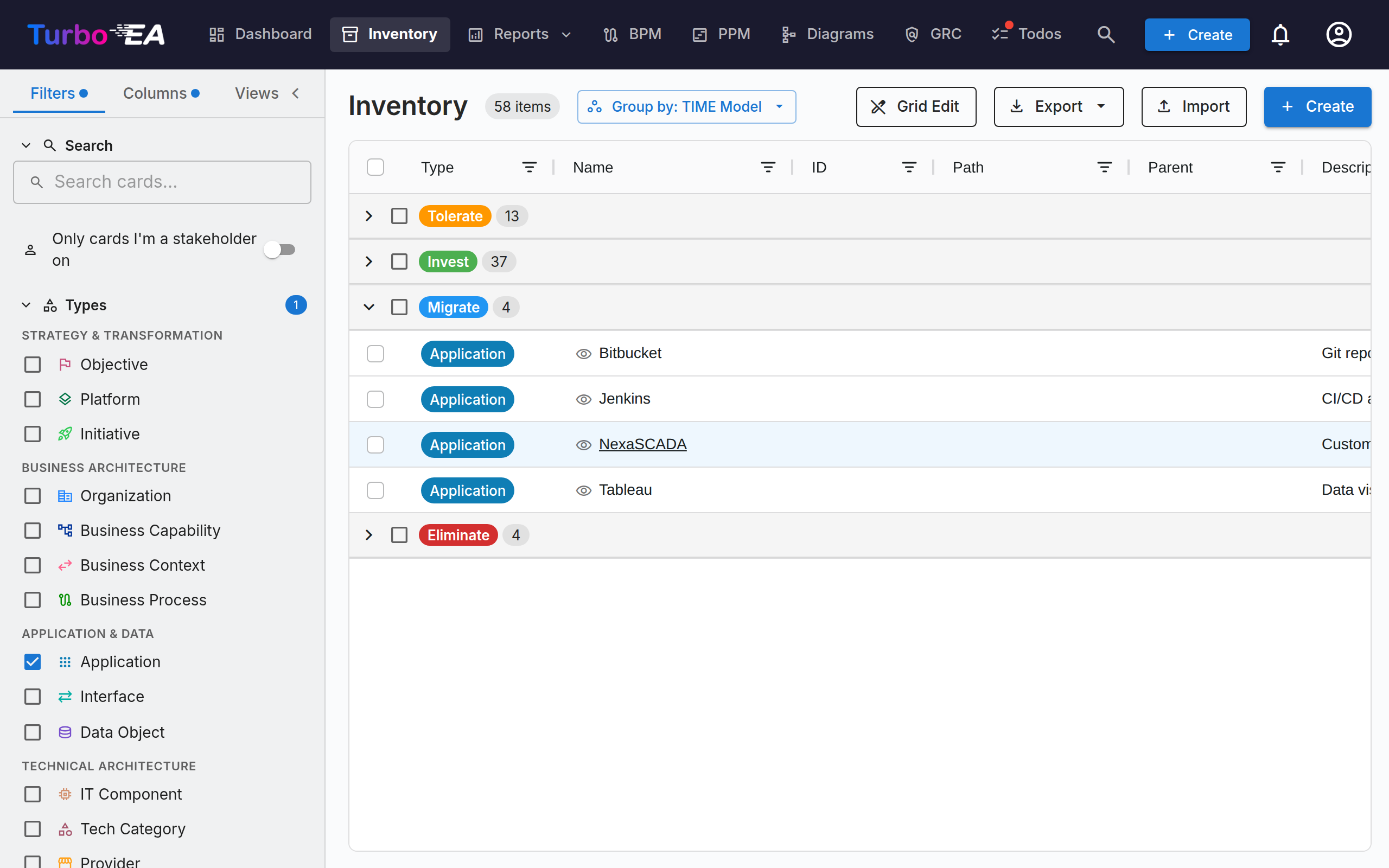
Task: Open the Type column filter icon
Action: tap(529, 167)
